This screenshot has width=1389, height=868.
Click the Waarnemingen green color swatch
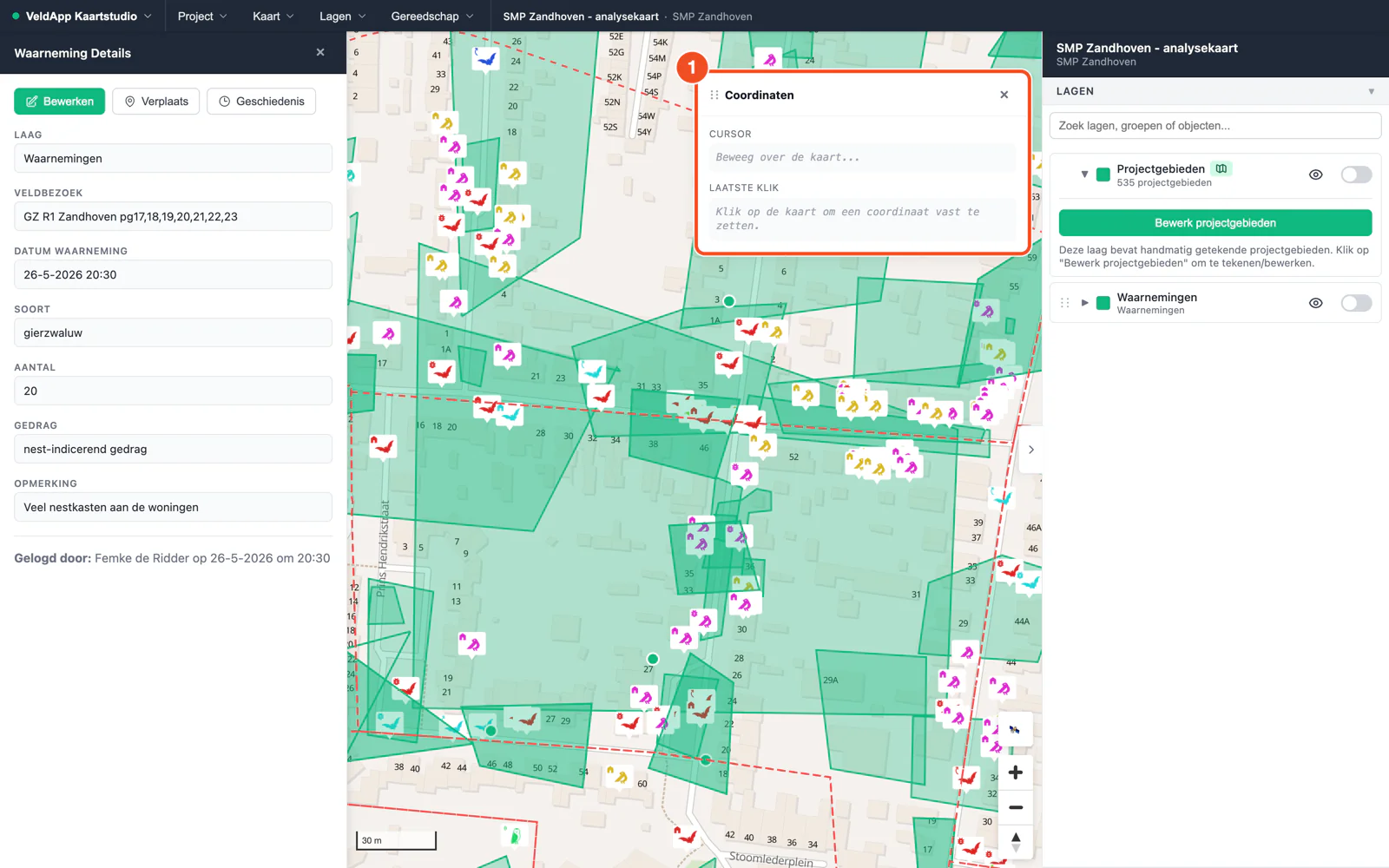tap(1103, 303)
